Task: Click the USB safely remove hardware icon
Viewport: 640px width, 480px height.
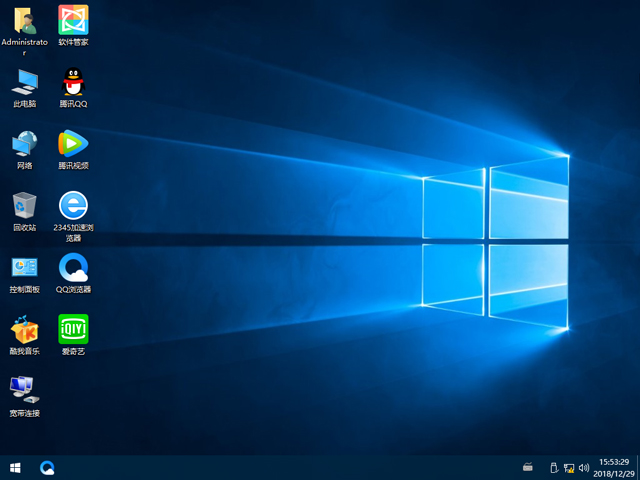Action: (x=554, y=467)
